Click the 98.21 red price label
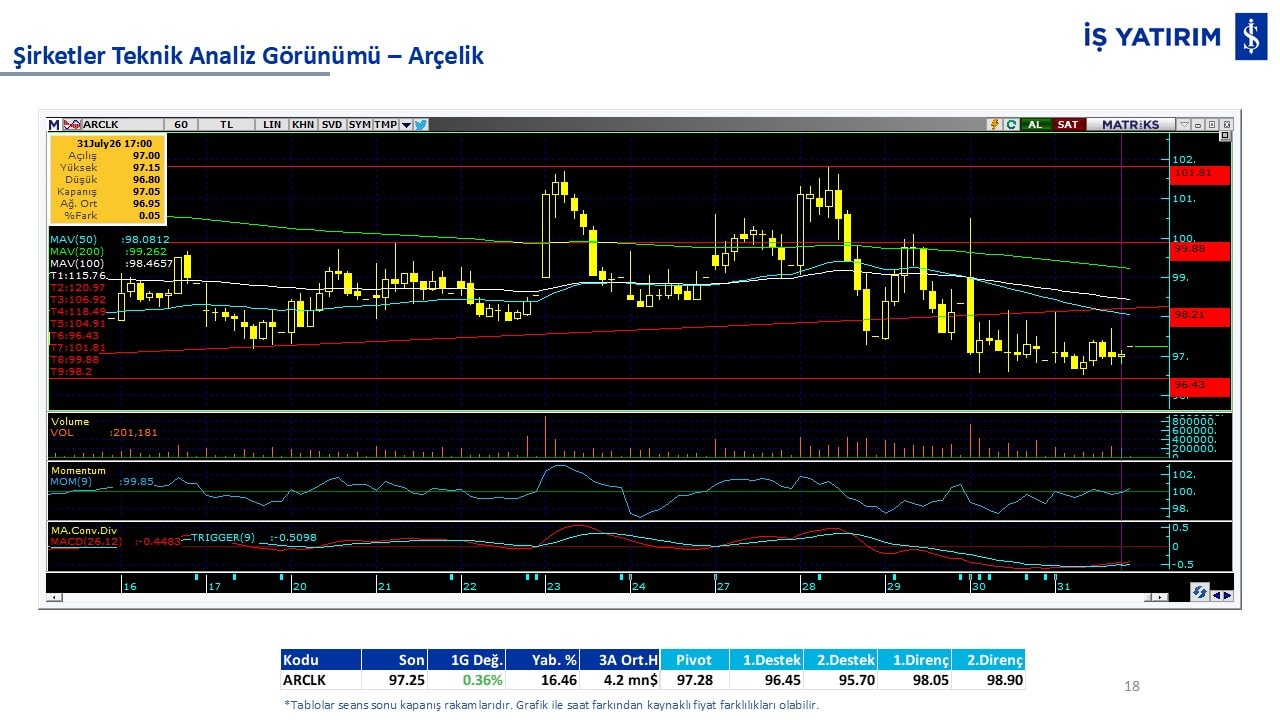1280x720 pixels. (1199, 316)
